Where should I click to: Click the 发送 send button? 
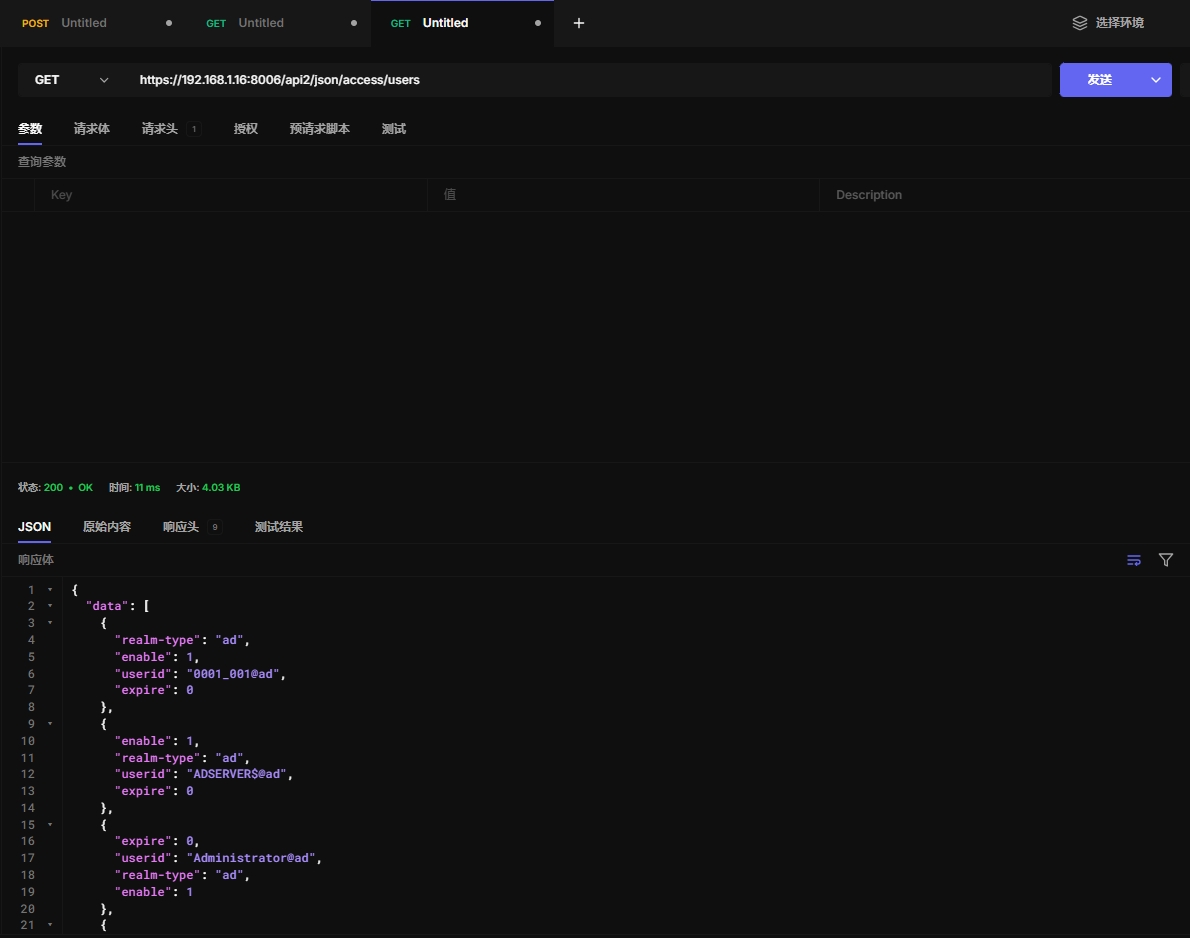pos(1100,80)
